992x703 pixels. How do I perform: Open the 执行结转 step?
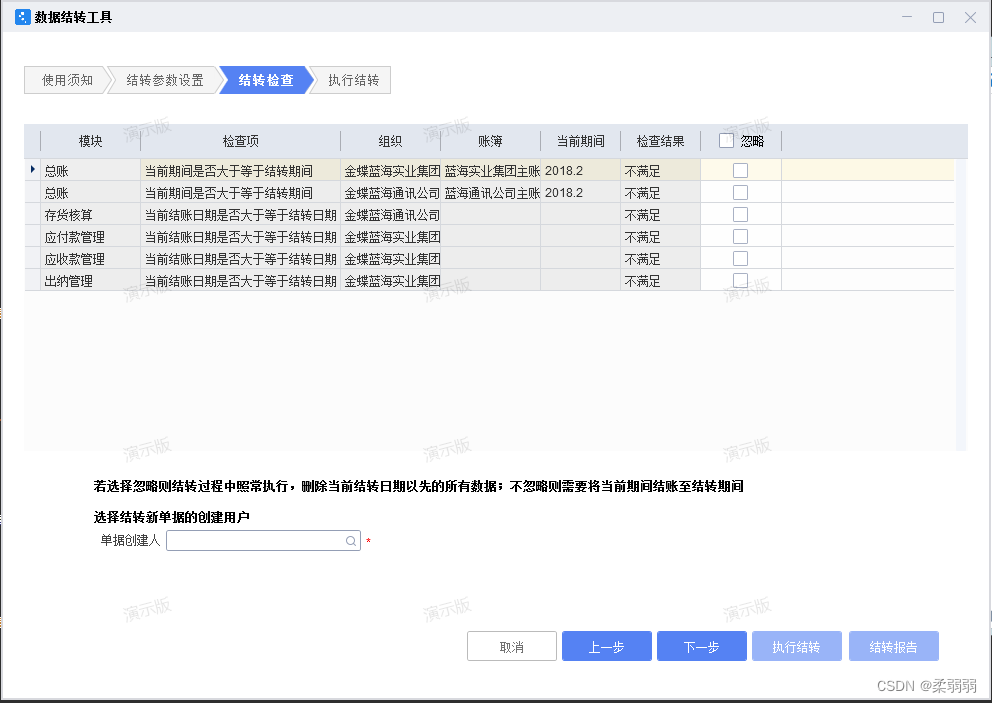point(350,80)
